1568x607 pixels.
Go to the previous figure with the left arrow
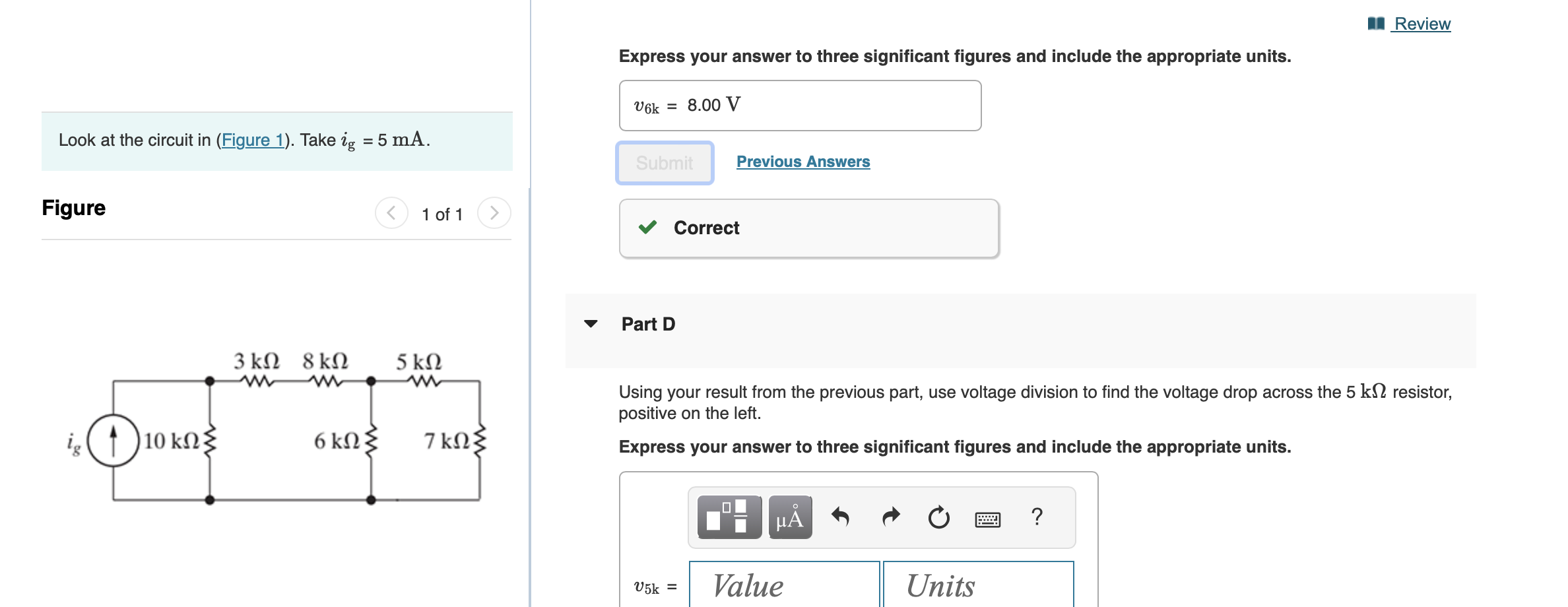pos(391,212)
